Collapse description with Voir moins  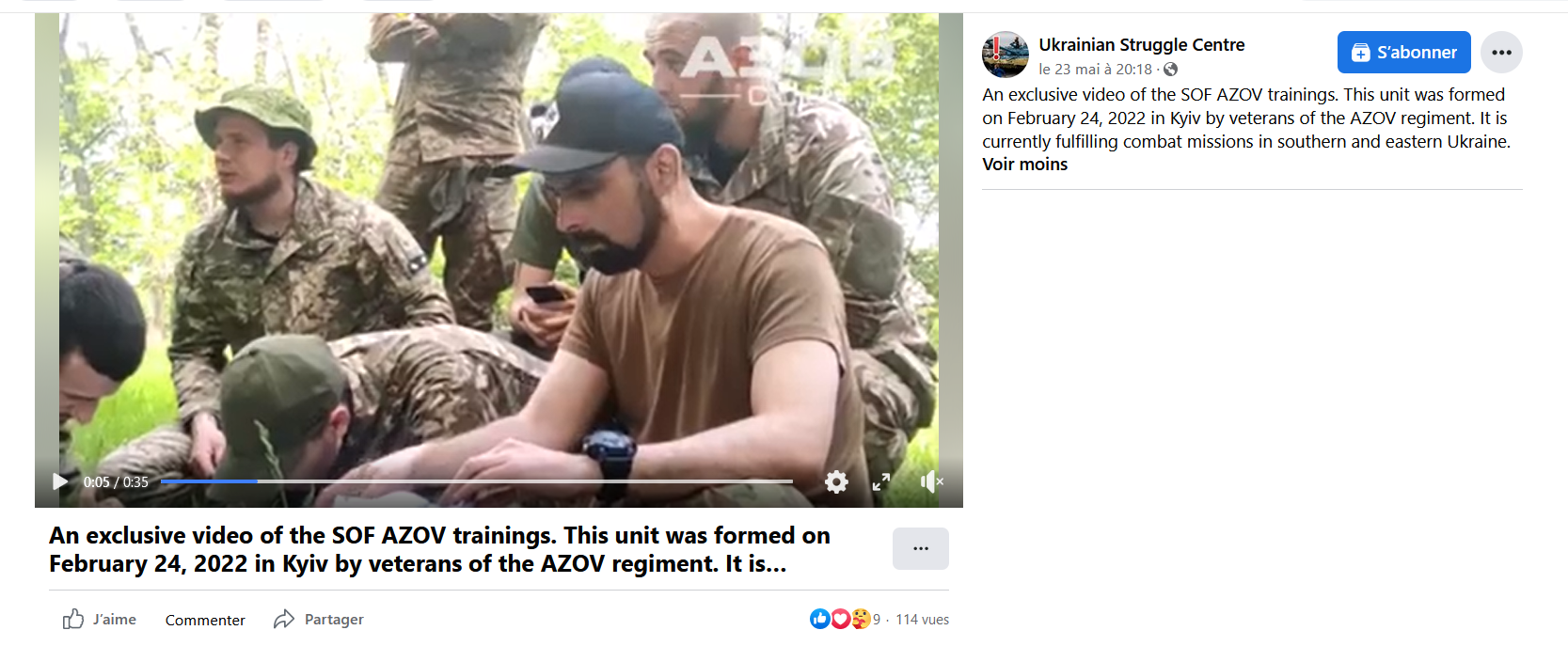(x=1024, y=165)
